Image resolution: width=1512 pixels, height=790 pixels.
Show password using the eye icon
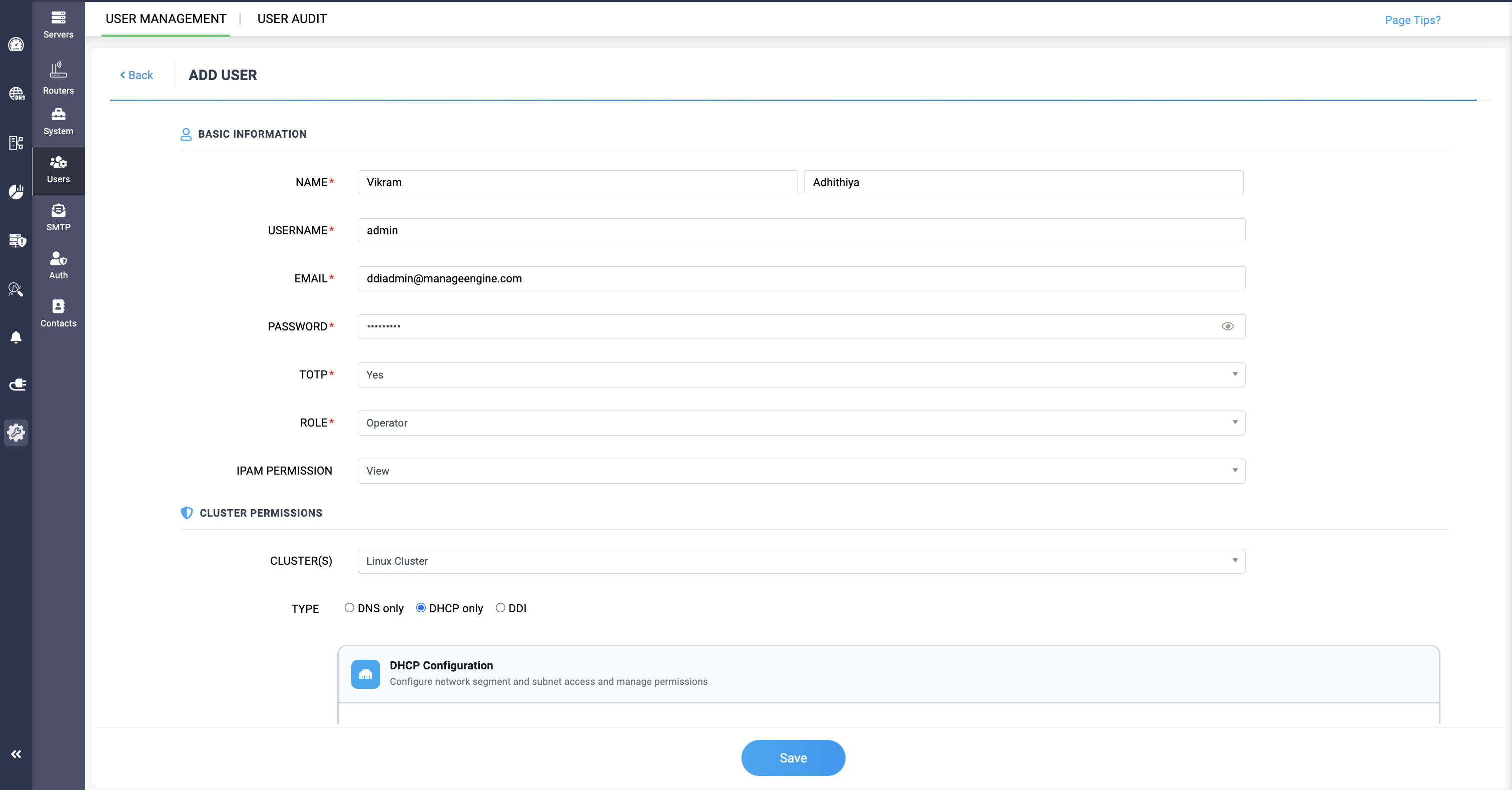[1227, 326]
